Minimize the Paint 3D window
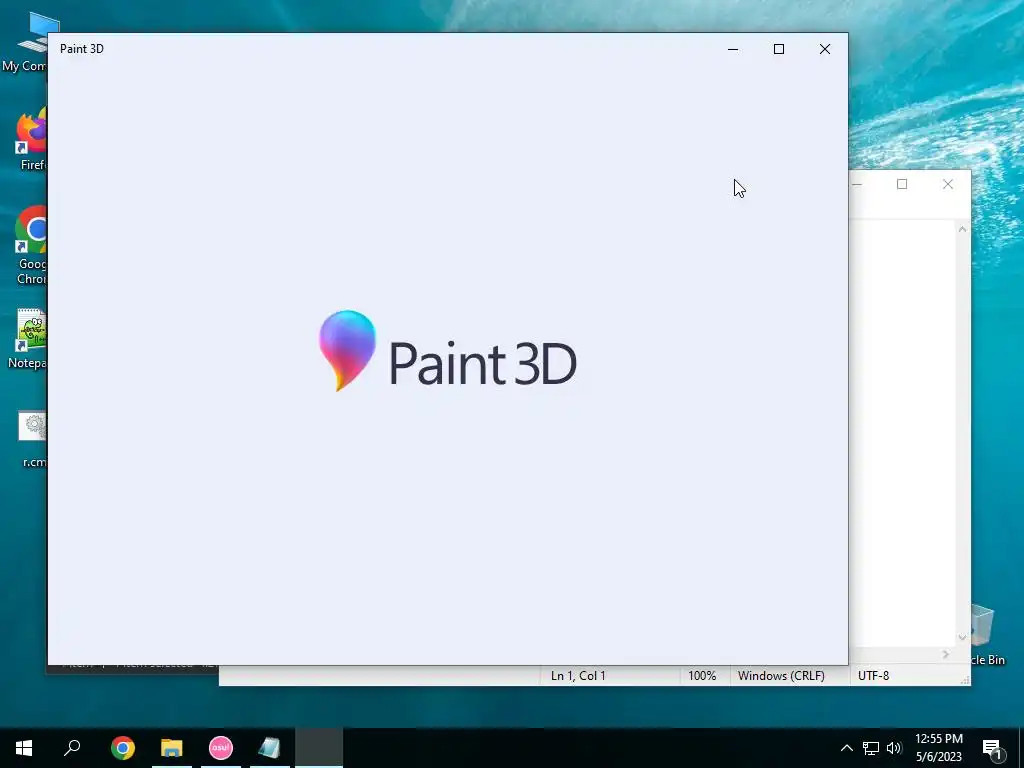Screen dimensions: 1024x768 point(733,49)
